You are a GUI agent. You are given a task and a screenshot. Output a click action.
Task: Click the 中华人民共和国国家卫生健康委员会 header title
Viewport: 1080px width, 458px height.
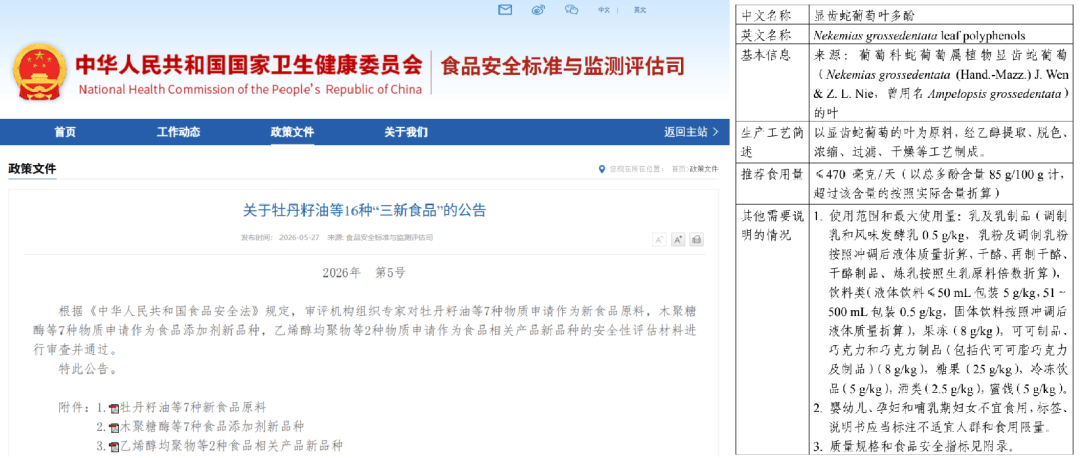click(249, 64)
